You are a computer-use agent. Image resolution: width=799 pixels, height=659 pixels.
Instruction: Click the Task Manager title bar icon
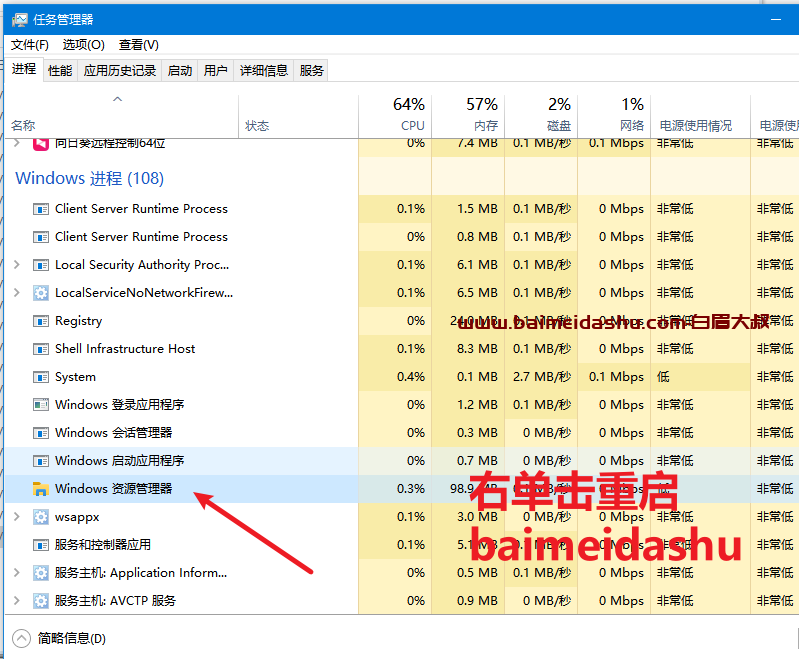(20, 20)
